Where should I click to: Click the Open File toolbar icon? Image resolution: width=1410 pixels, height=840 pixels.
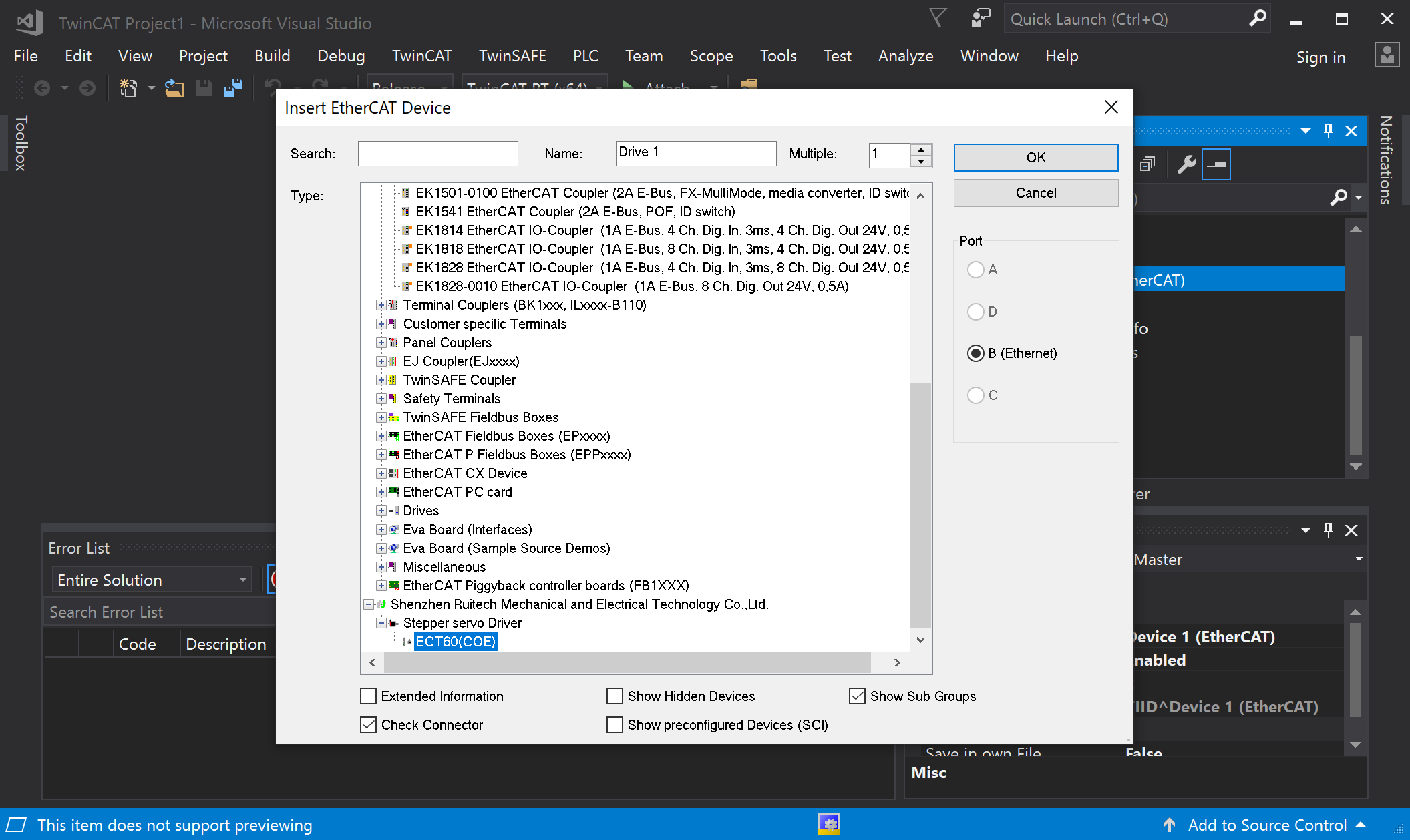[174, 87]
